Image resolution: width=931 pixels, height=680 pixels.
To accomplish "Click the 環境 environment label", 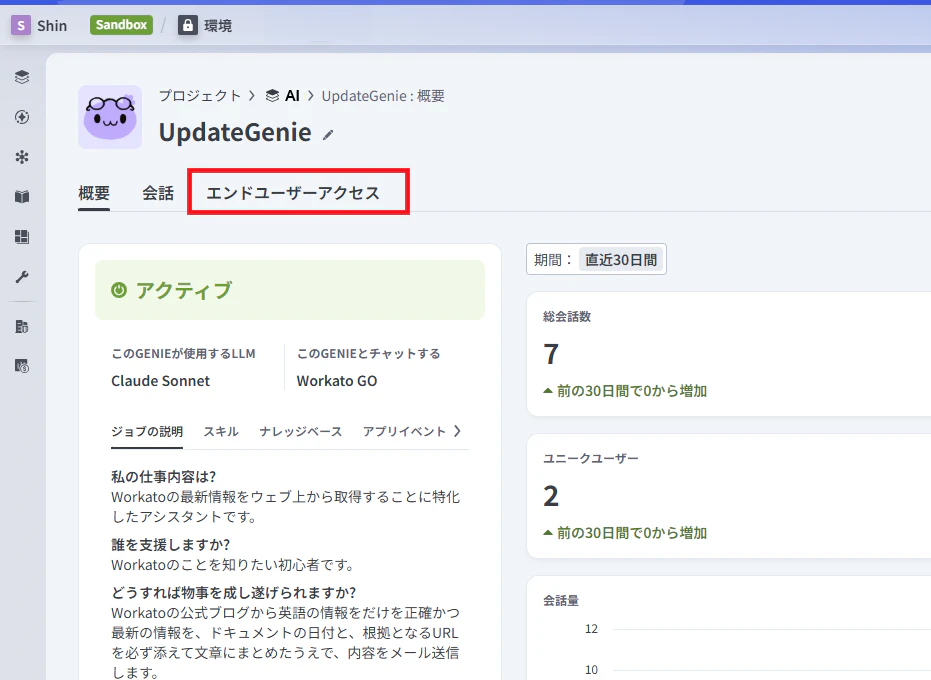I will point(218,26).
